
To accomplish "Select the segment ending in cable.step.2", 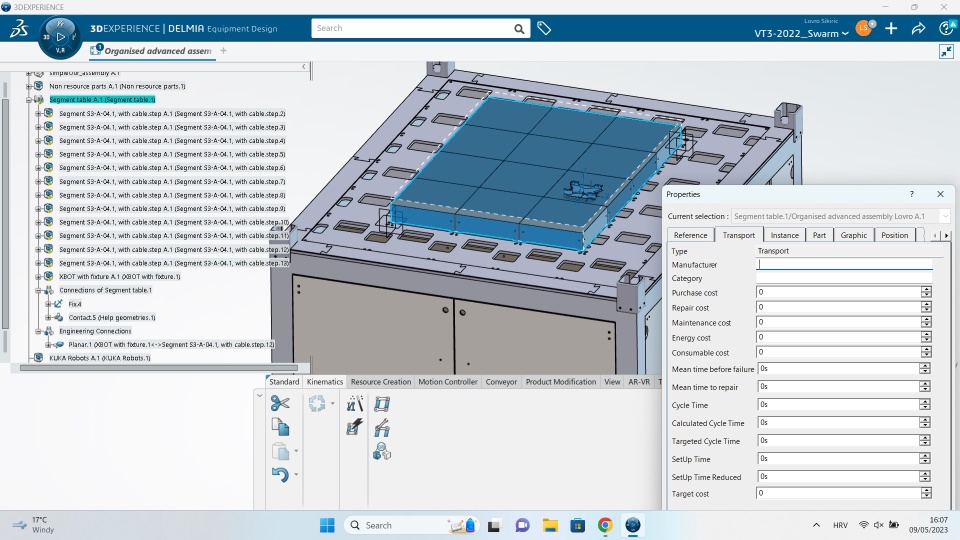I will click(172, 113).
